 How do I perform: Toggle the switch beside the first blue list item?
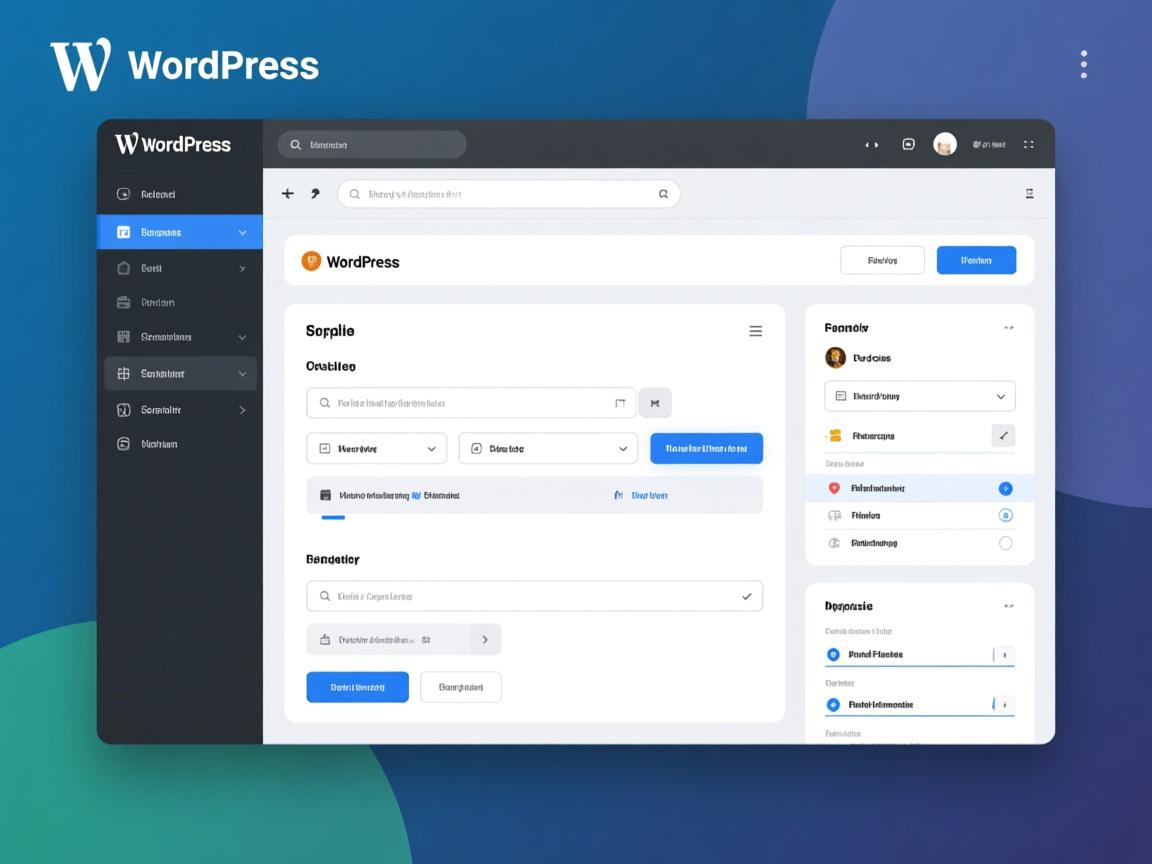click(1004, 488)
